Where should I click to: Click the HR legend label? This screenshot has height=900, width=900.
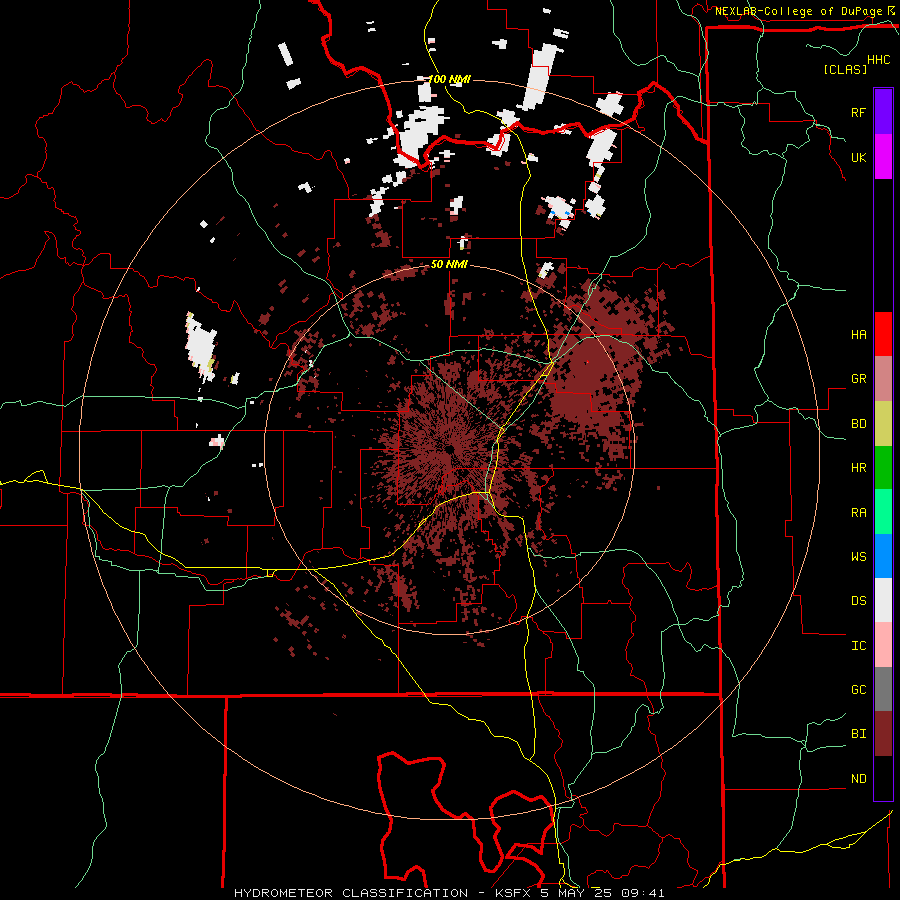tap(858, 468)
